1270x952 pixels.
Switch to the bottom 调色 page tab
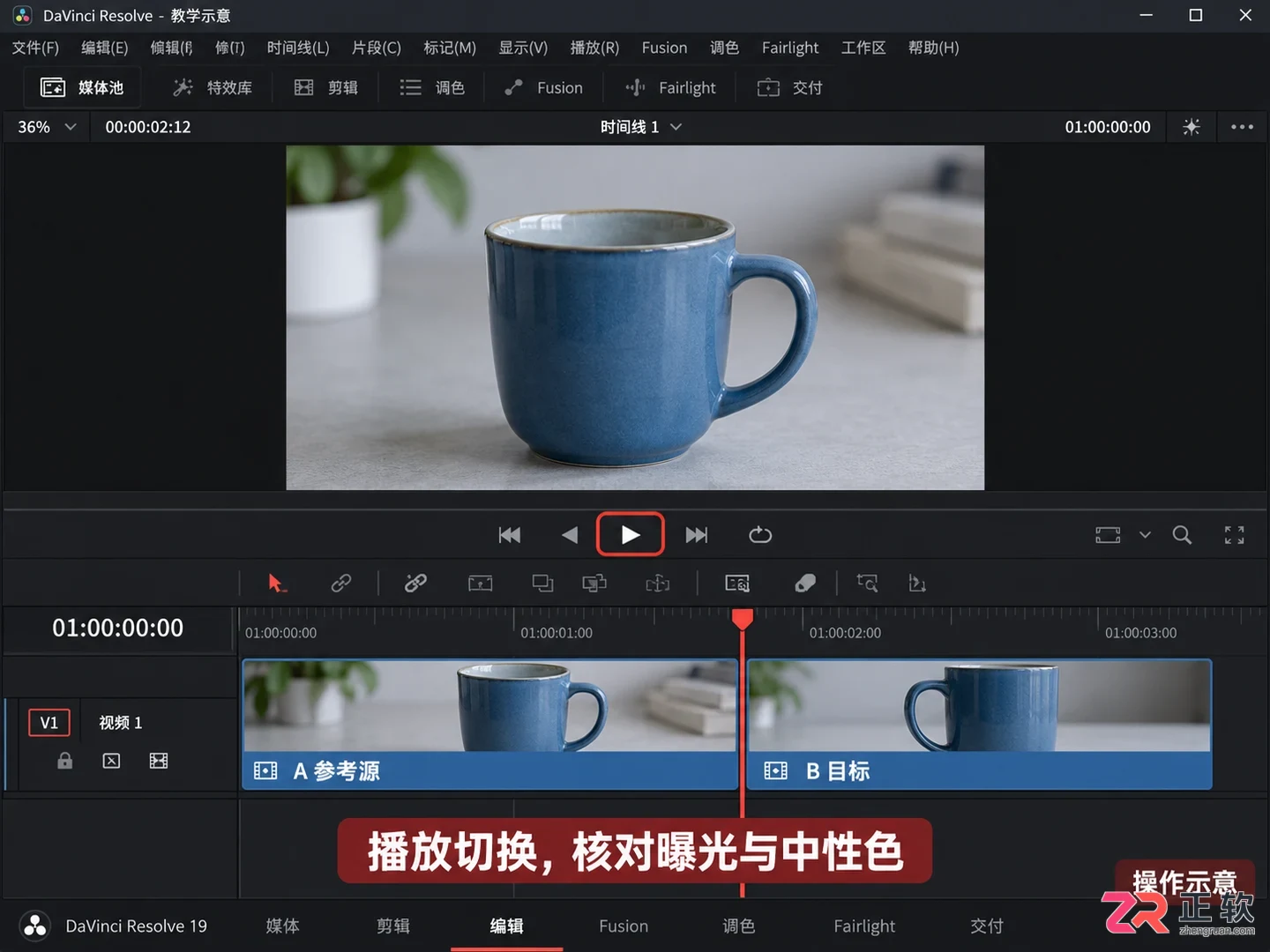click(x=739, y=926)
